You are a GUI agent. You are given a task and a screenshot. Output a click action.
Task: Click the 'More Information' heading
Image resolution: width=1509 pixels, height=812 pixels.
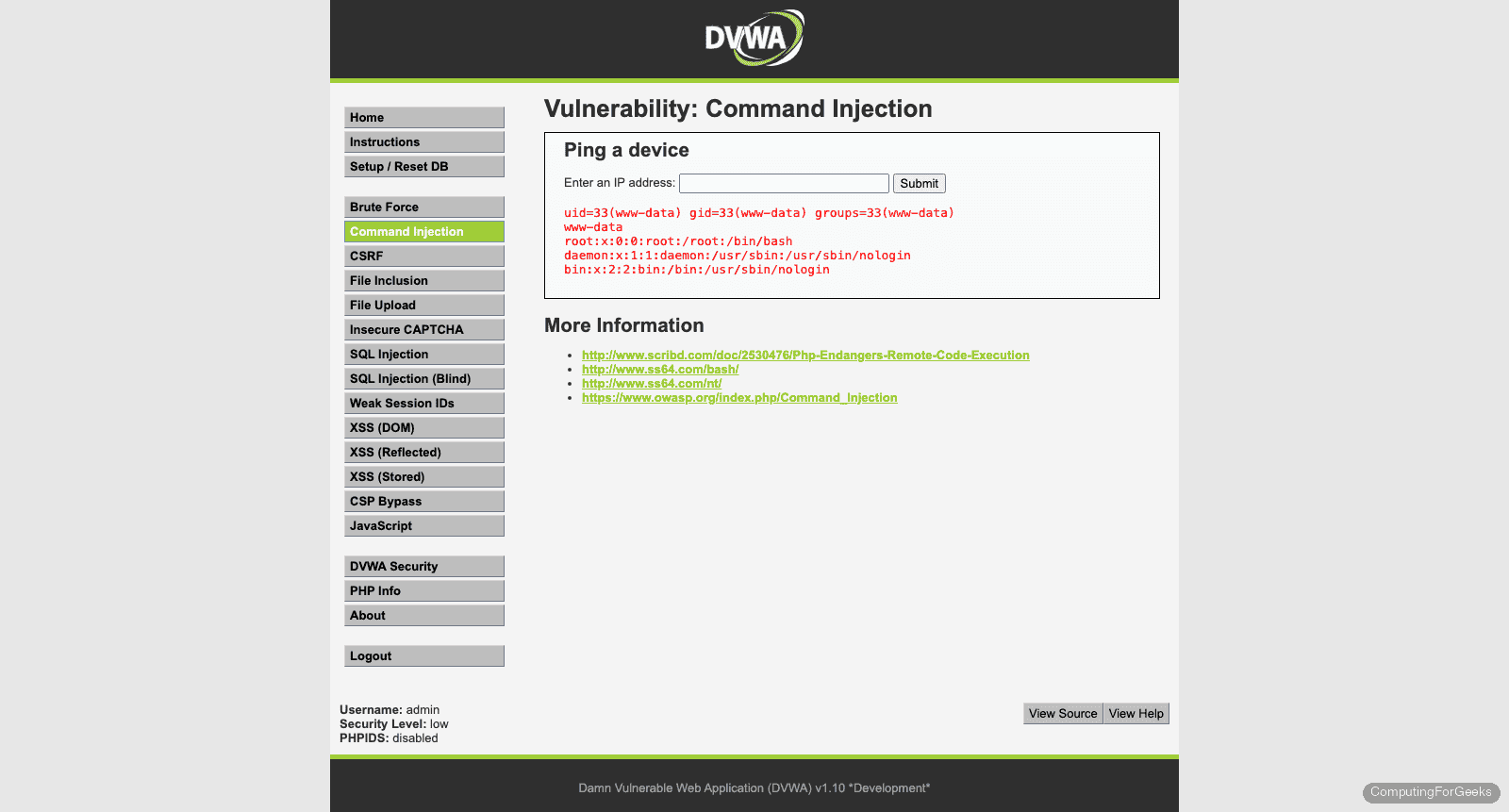click(624, 325)
